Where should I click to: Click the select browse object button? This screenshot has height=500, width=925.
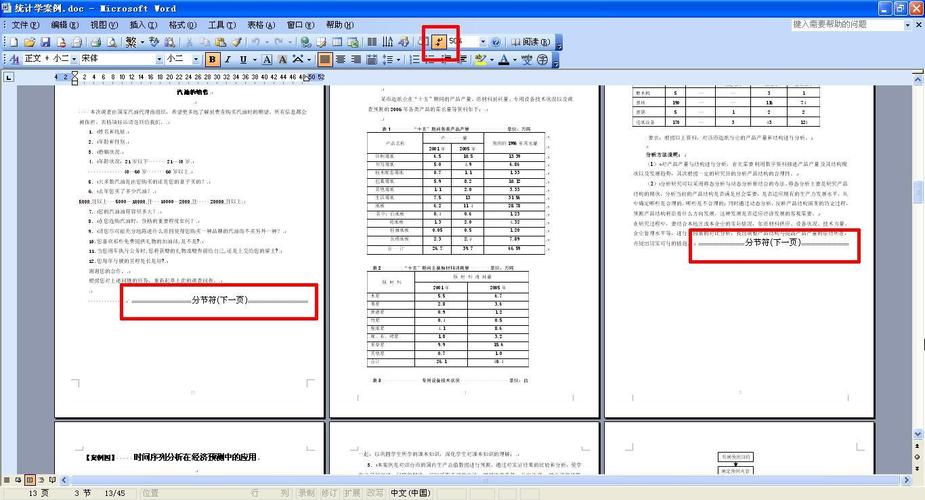pos(917,457)
